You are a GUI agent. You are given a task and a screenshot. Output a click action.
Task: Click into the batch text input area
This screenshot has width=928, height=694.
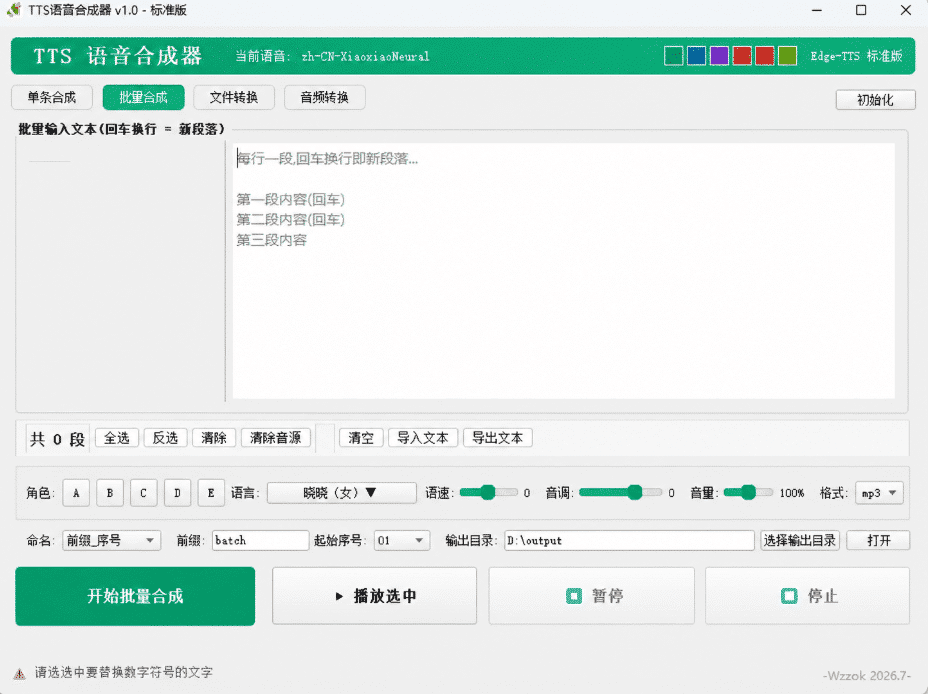[x=563, y=271]
